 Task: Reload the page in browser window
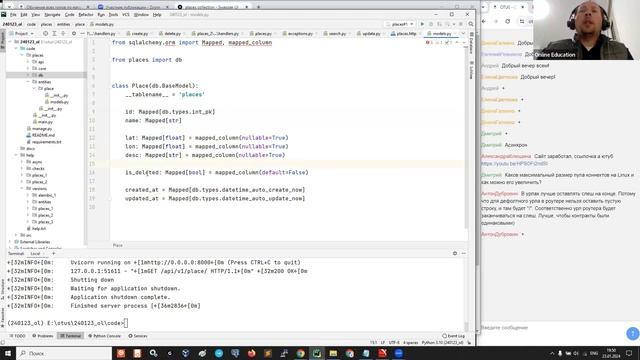coord(507,21)
